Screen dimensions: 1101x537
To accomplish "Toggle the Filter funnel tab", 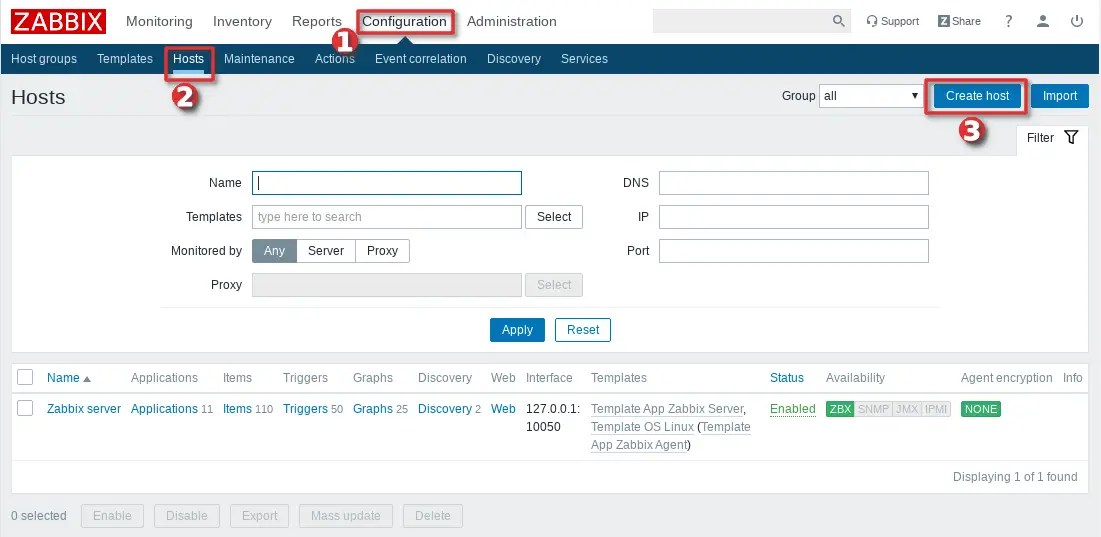I will 1053,138.
